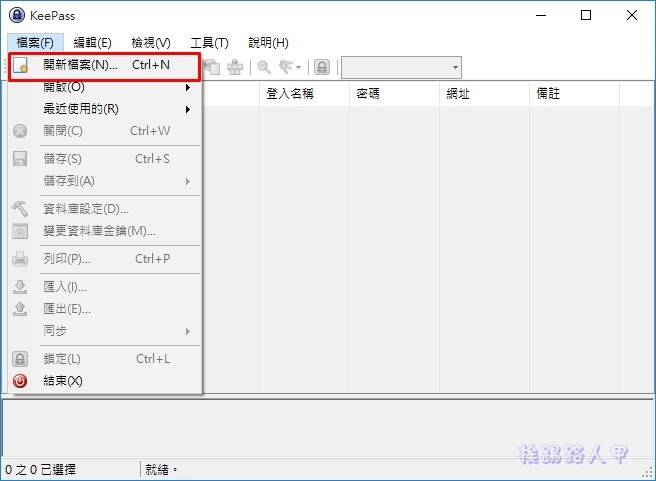Maximize the KeePass window
This screenshot has height=481, width=656.
pyautogui.click(x=586, y=15)
